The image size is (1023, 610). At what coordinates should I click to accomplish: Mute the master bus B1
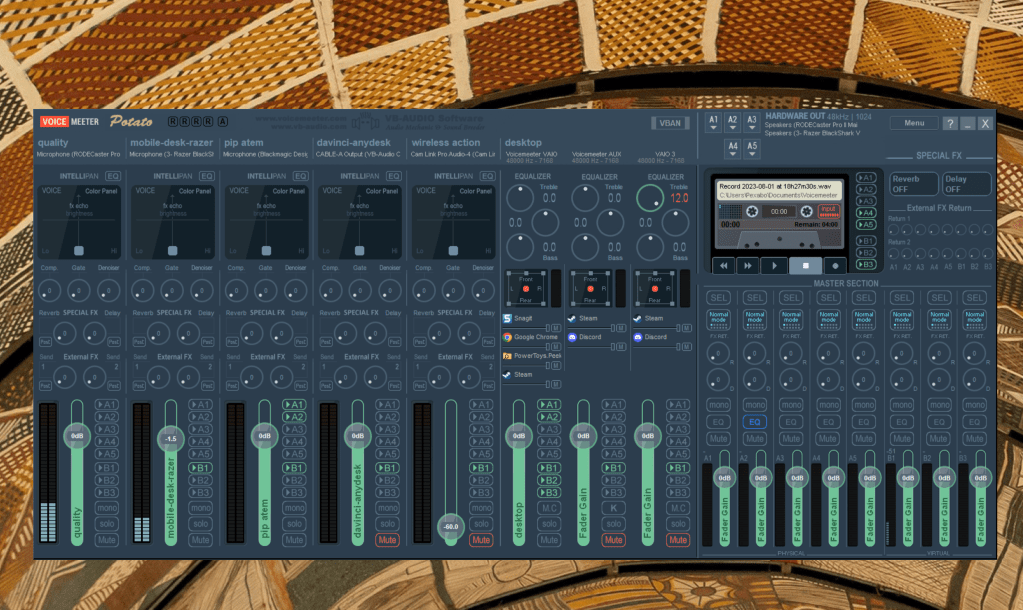coord(902,438)
